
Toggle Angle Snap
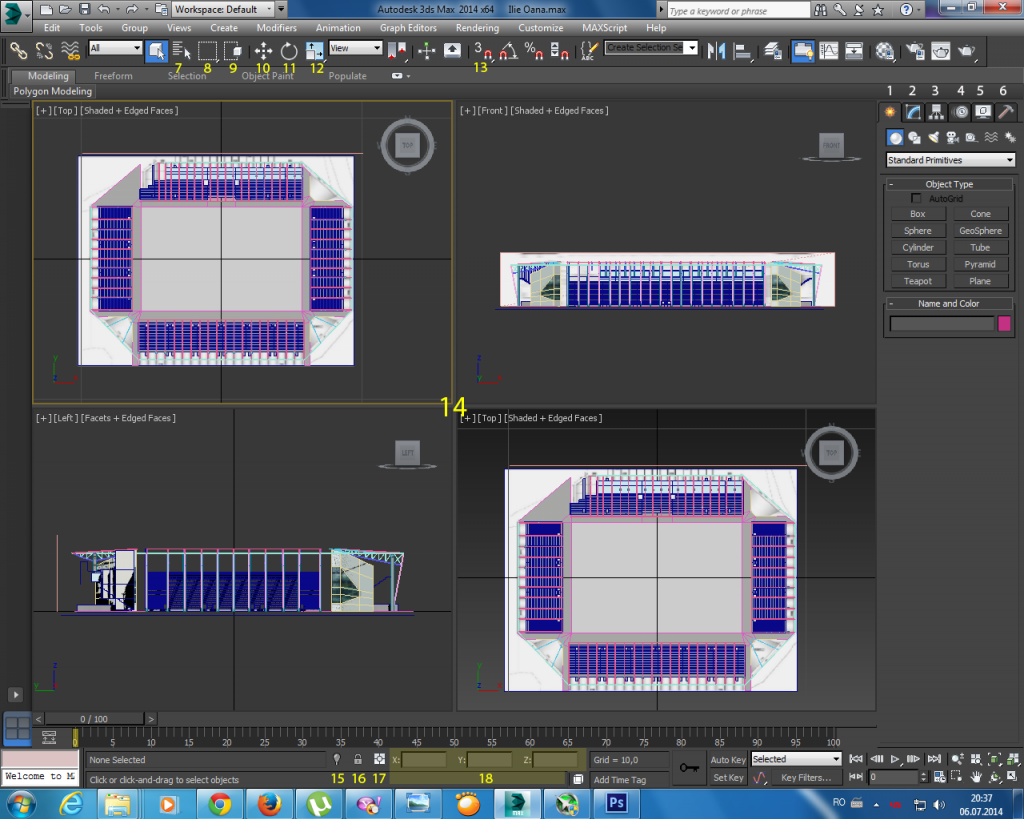coord(508,50)
